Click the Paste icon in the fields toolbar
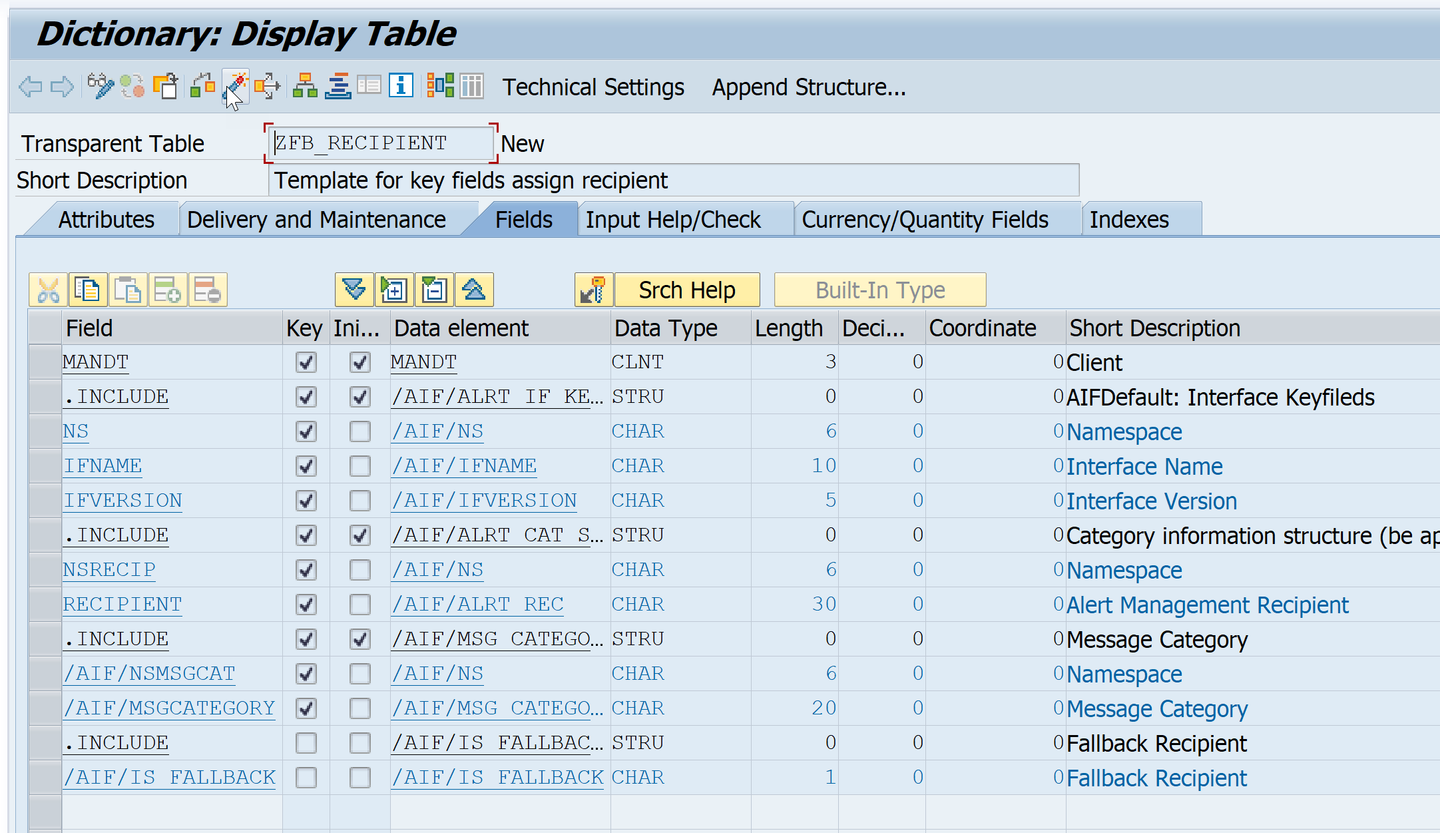This screenshot has height=833, width=1440. click(x=128, y=290)
